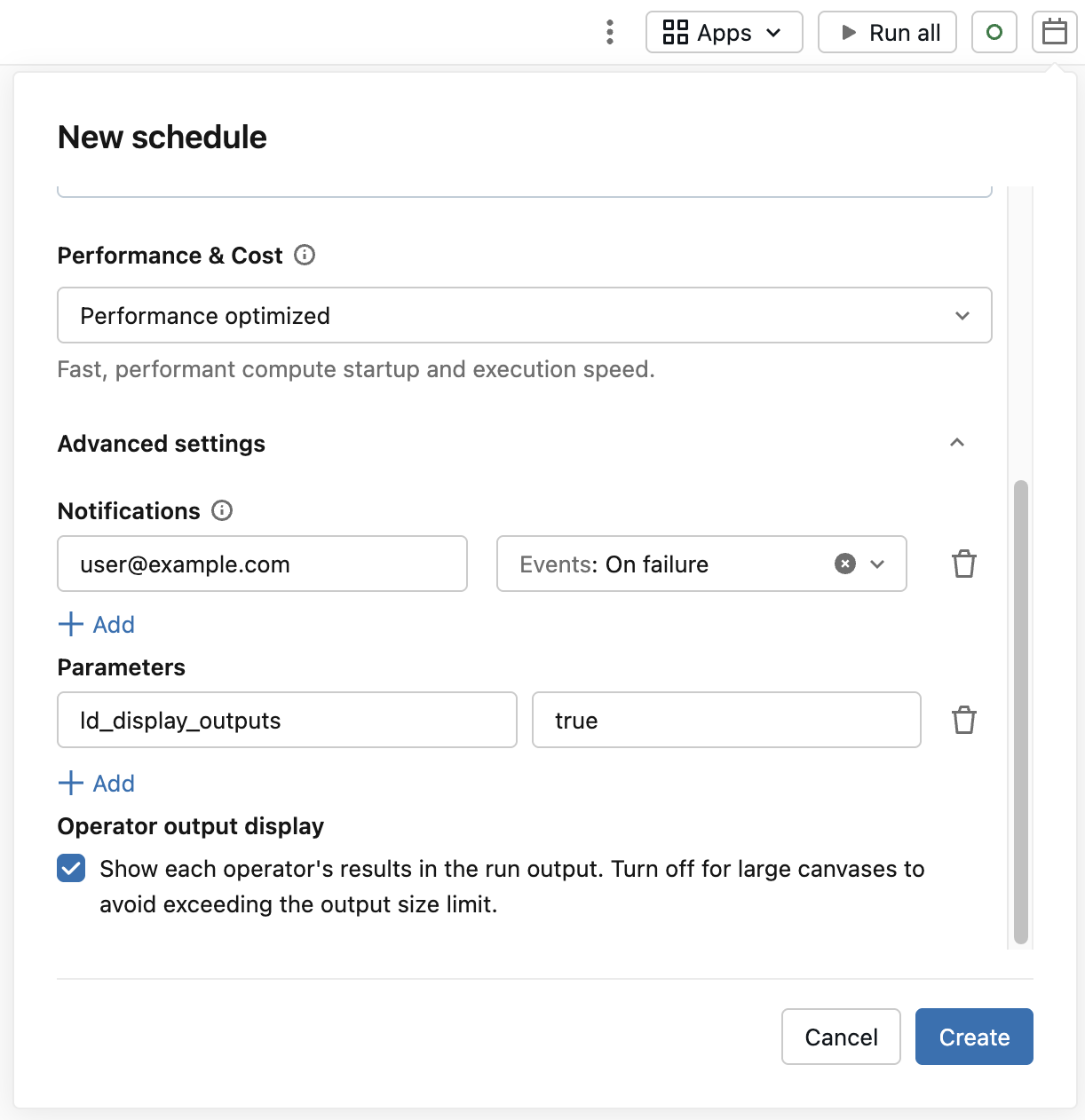Click the calendar schedule icon
1085x1120 pixels.
point(1055,32)
